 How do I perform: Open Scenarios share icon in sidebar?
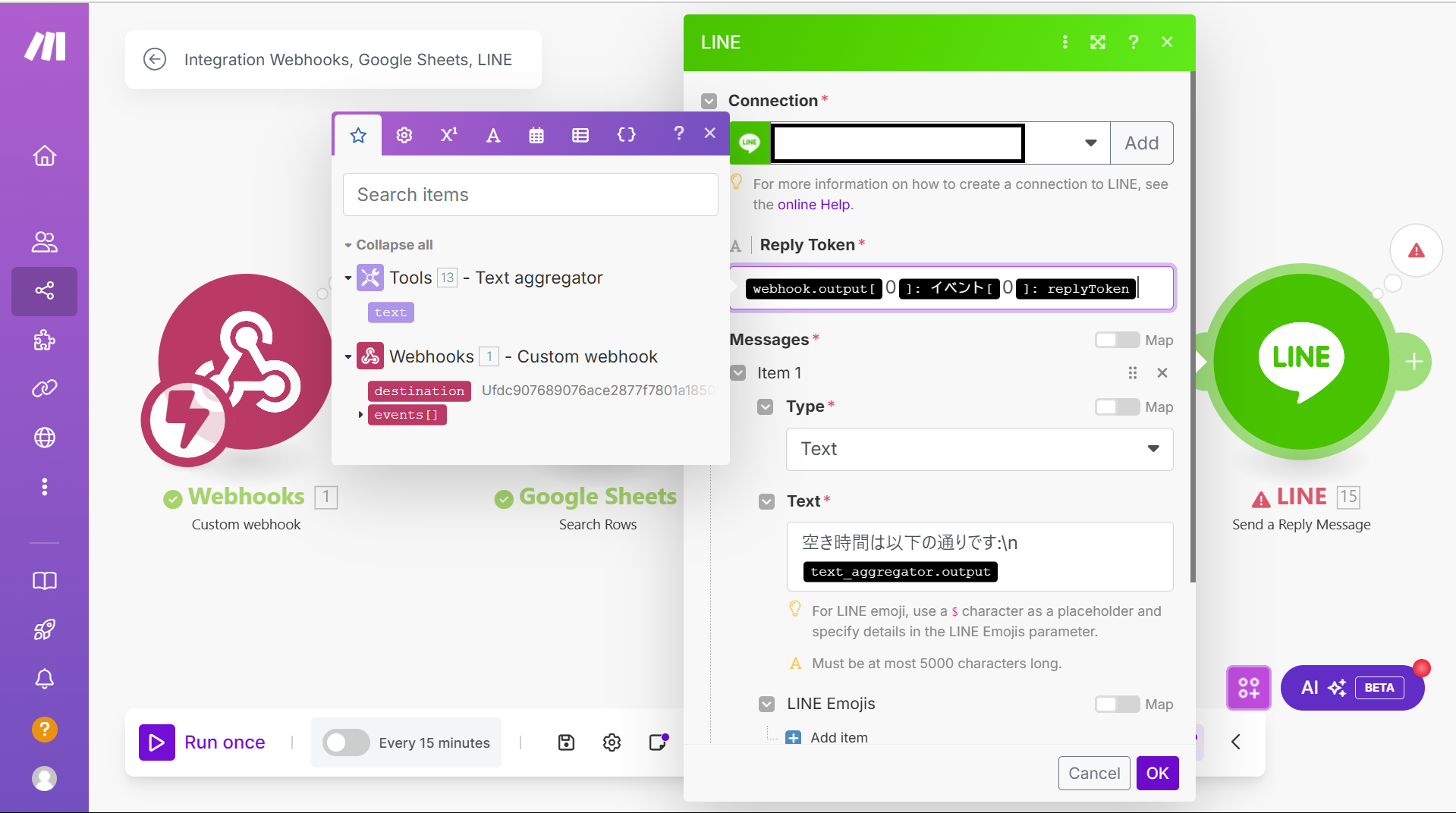click(x=45, y=290)
